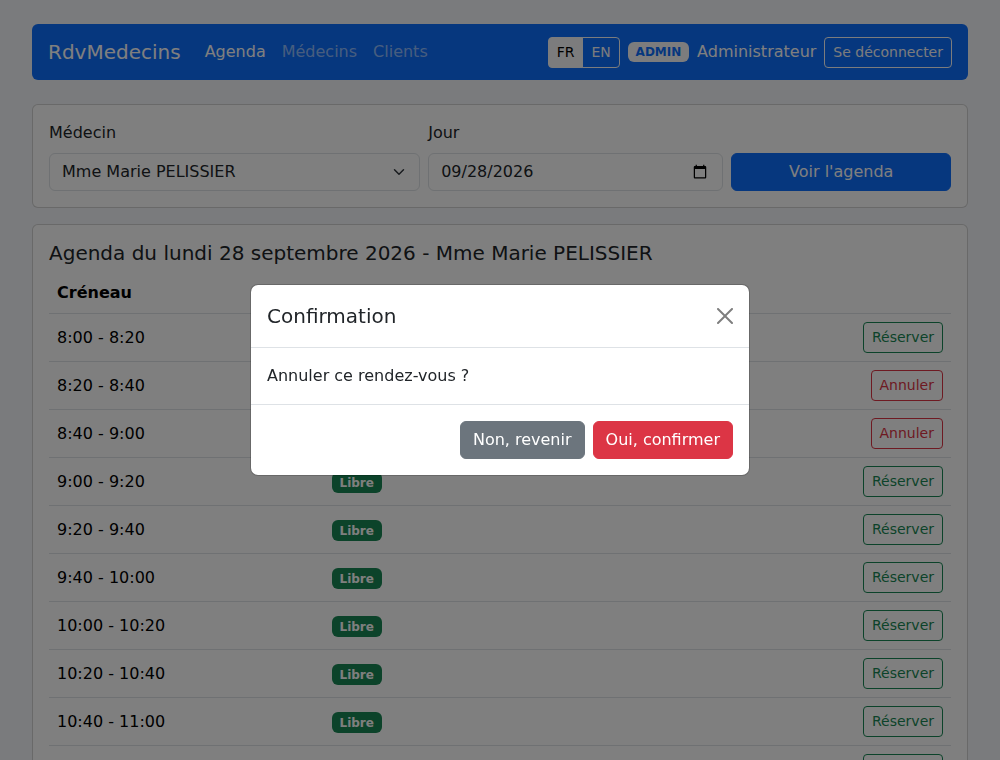Reserve the 8:00 - 8:20 slot
Image resolution: width=1000 pixels, height=760 pixels.
coord(902,337)
